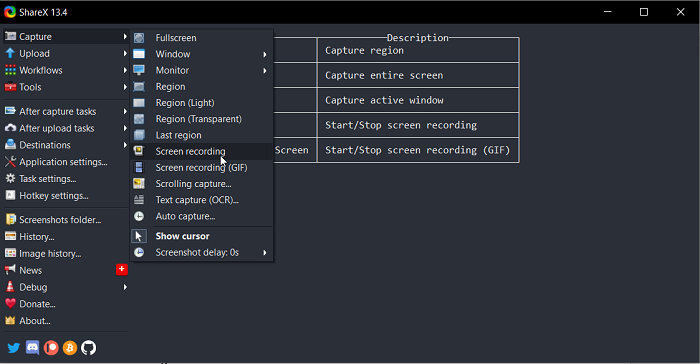Open the Twitter bird icon
Image resolution: width=700 pixels, height=364 pixels.
tap(14, 347)
